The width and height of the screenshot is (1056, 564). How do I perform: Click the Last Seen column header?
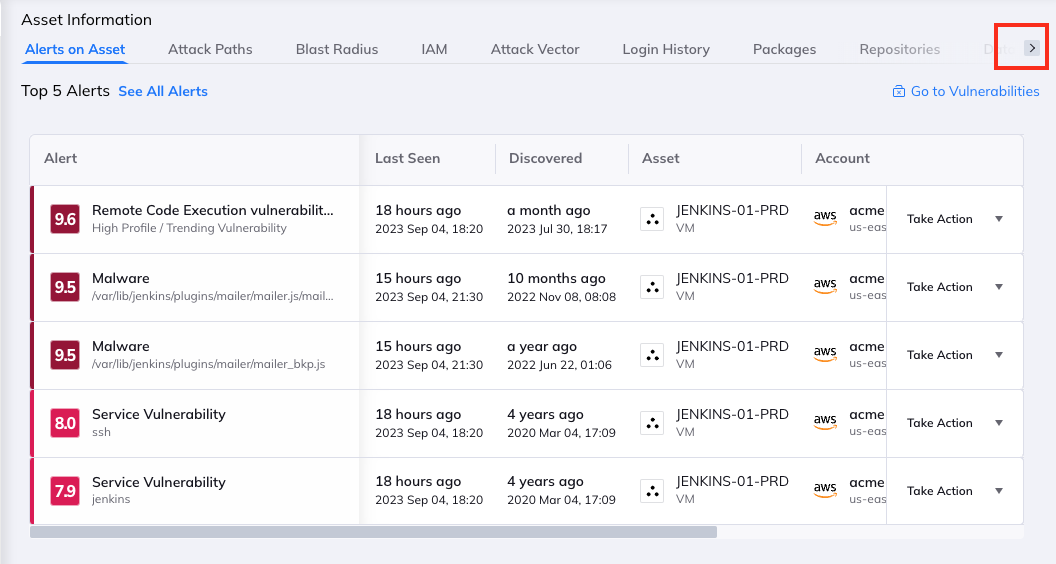[407, 158]
